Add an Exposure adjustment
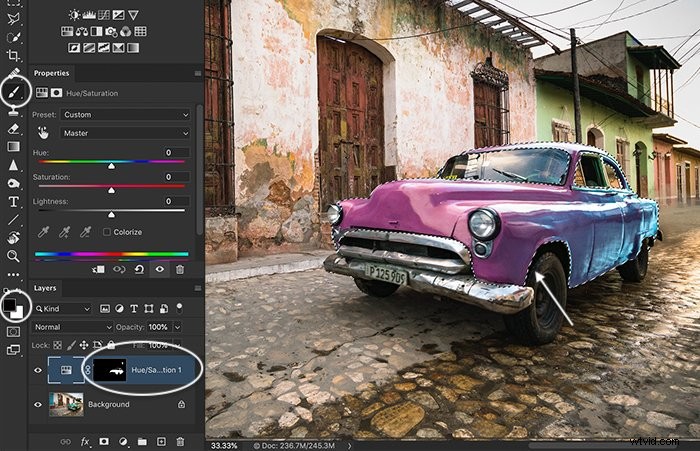Screen dimensions: 700x451 [118, 15]
